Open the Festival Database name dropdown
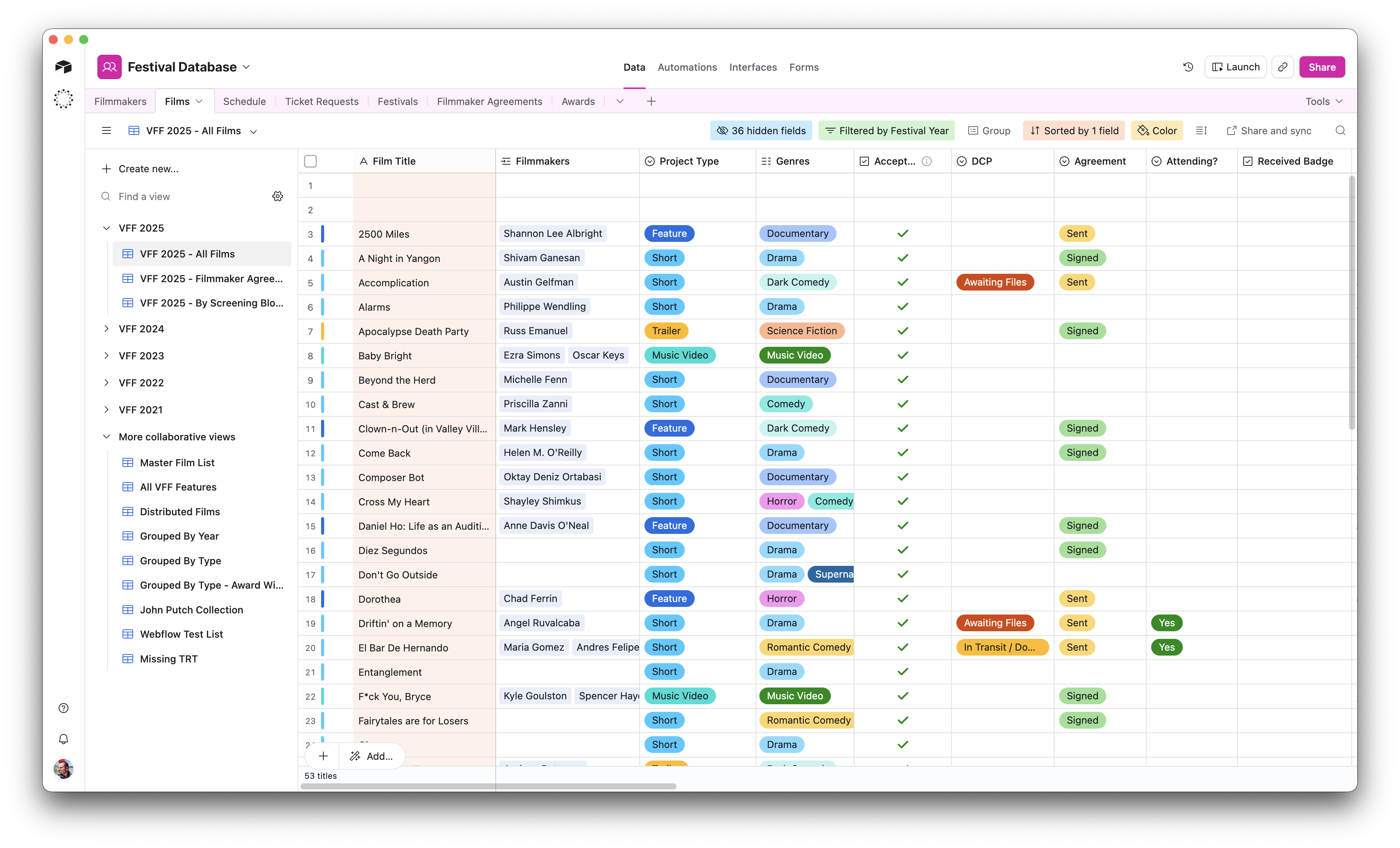The height and width of the screenshot is (848, 1400). (246, 67)
